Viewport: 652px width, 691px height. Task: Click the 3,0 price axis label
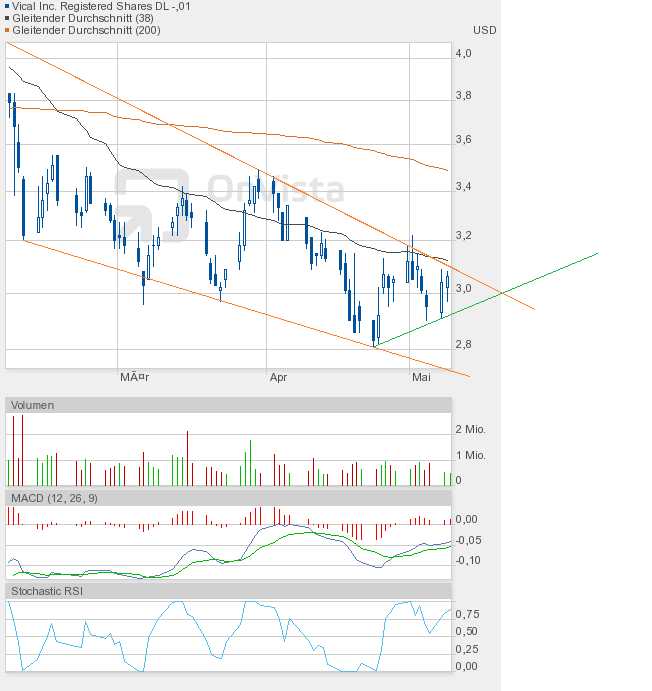click(x=463, y=288)
